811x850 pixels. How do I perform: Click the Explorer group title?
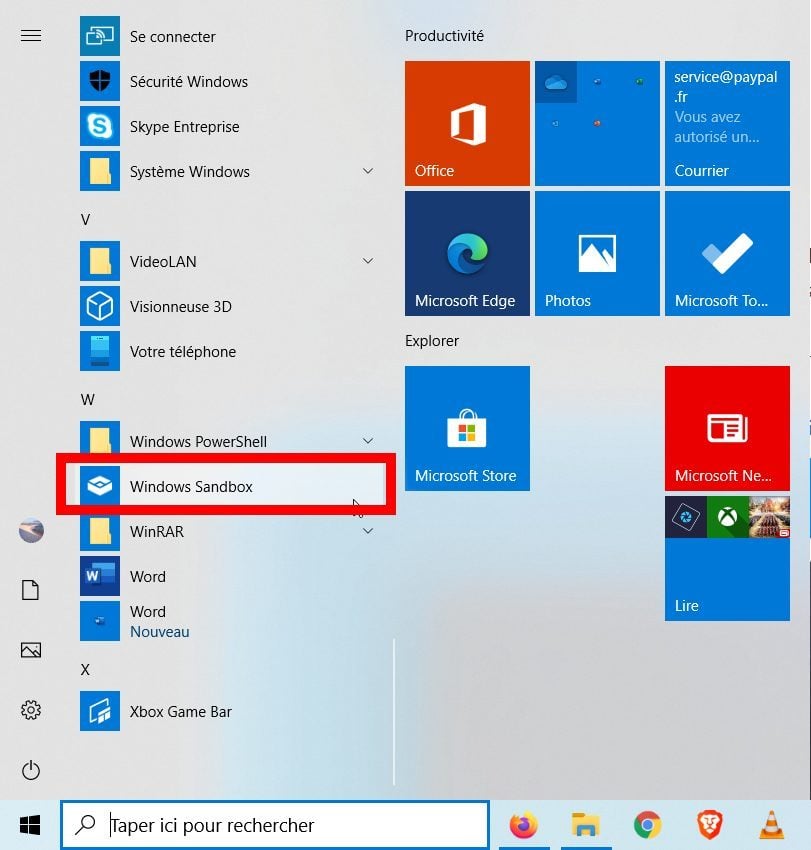click(x=432, y=340)
